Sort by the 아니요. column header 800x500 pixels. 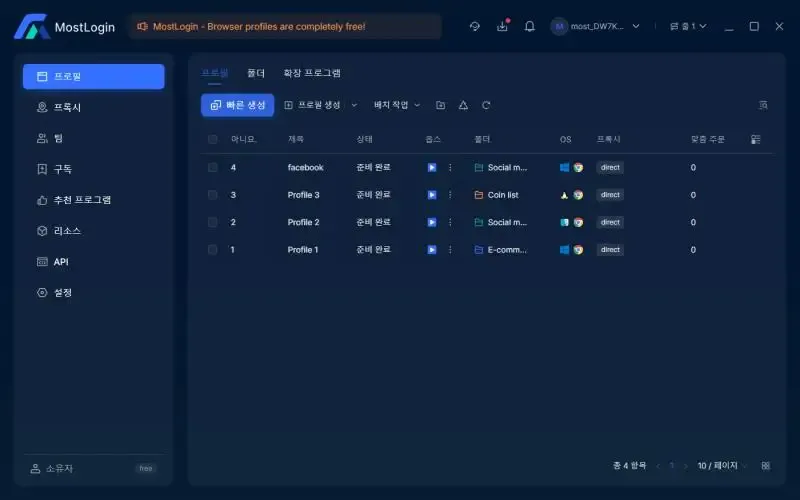pos(243,139)
